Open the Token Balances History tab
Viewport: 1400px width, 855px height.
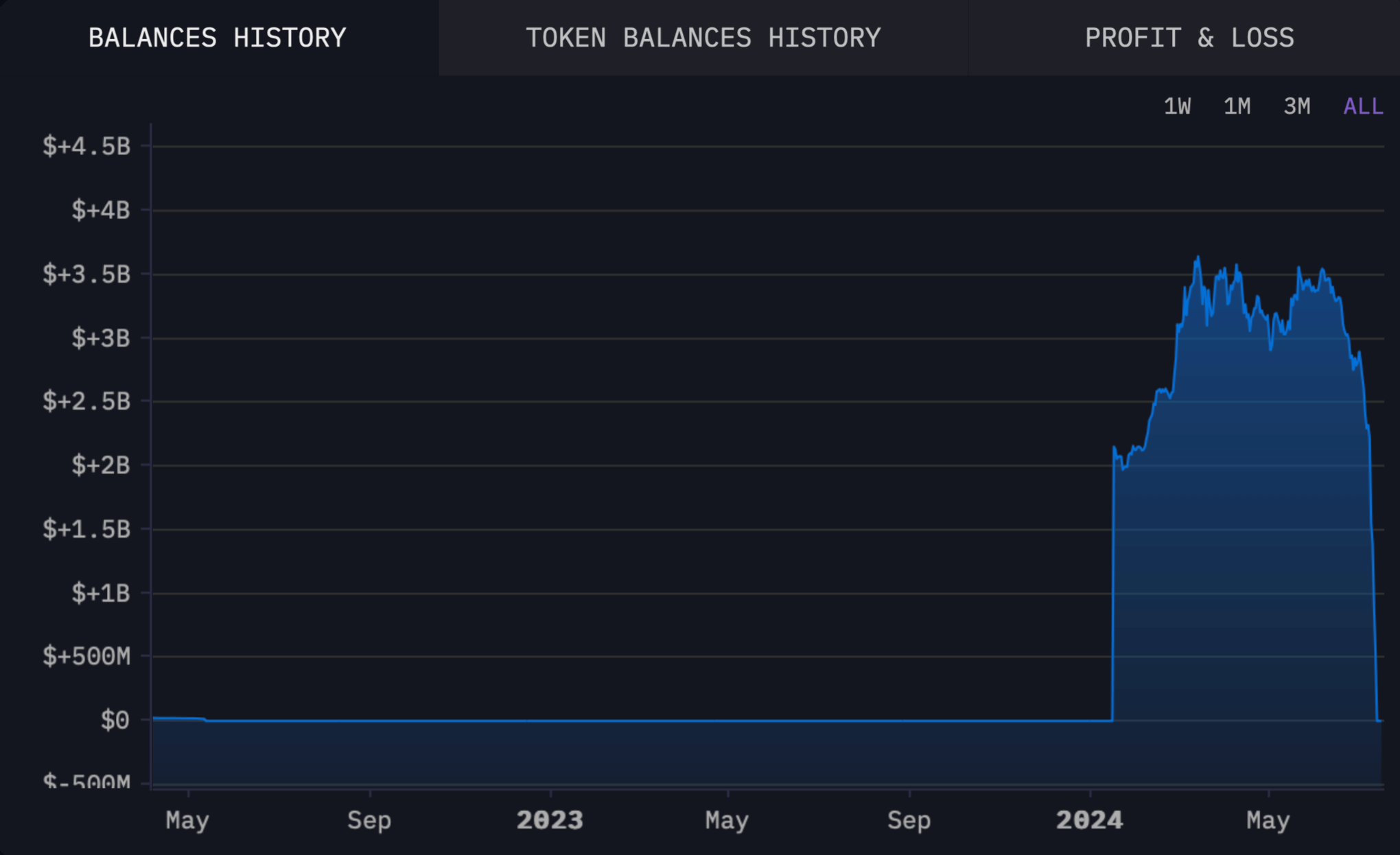coord(703,38)
